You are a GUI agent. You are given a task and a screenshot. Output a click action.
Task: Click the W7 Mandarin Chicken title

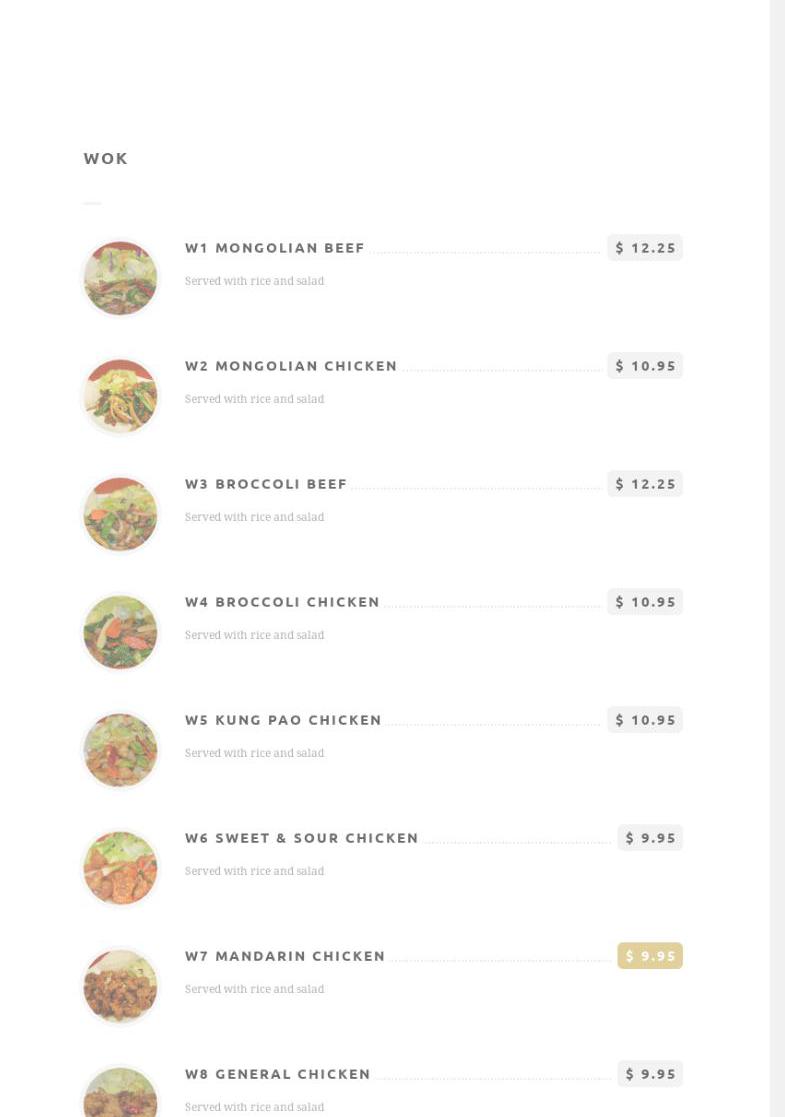[x=285, y=956]
